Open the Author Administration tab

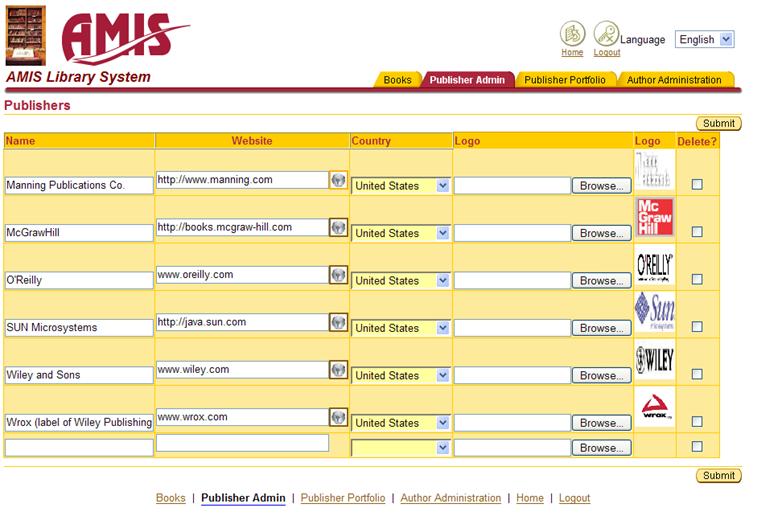coord(674,80)
